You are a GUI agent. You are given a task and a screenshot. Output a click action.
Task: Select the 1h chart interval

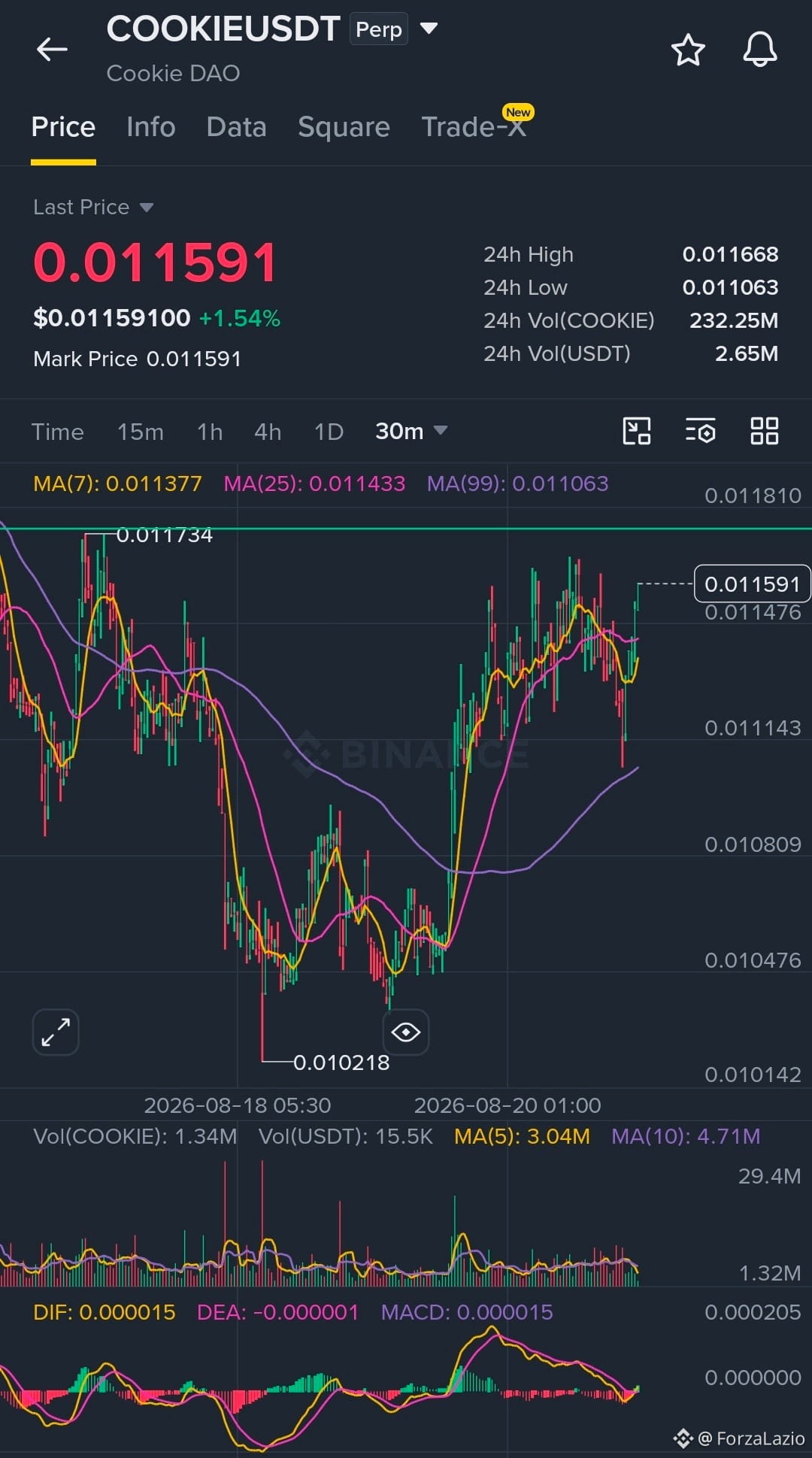[210, 432]
